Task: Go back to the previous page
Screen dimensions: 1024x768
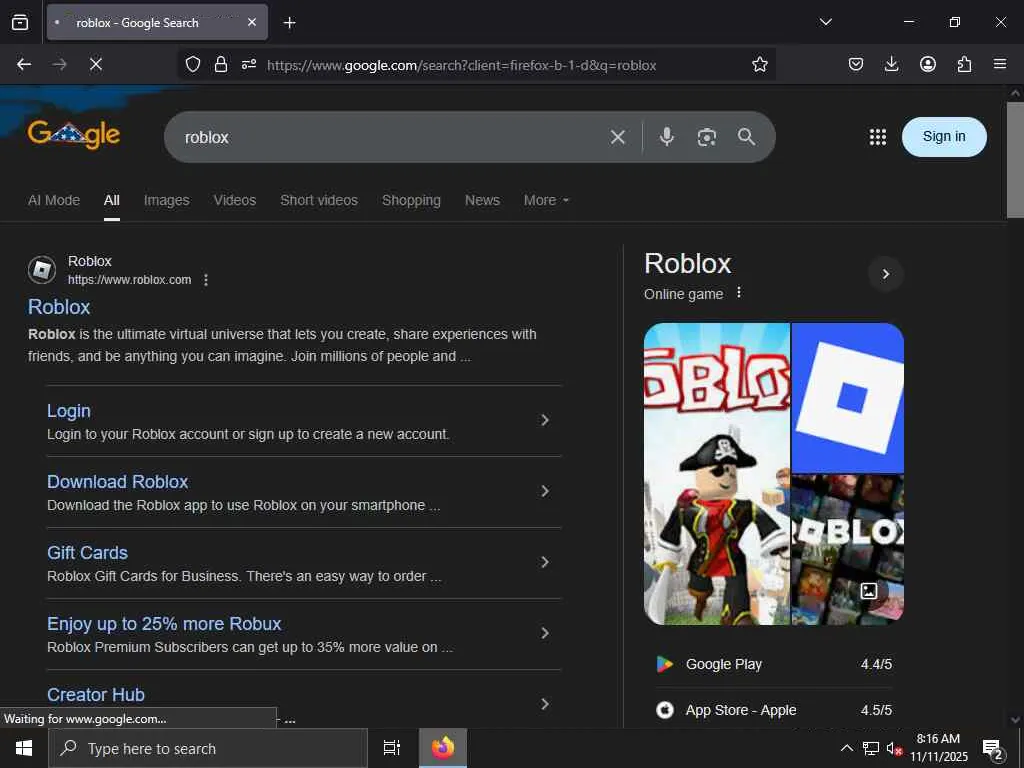Action: pyautogui.click(x=24, y=64)
